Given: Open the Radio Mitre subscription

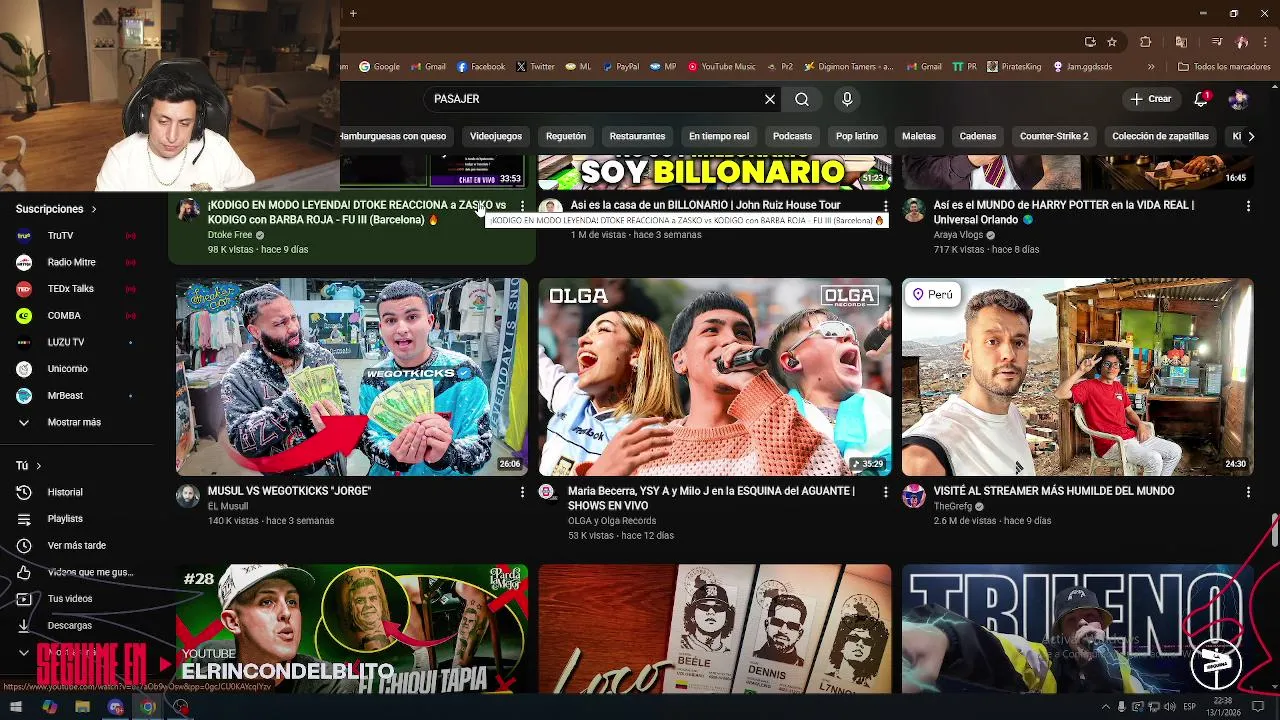Looking at the screenshot, I should coord(76,262).
